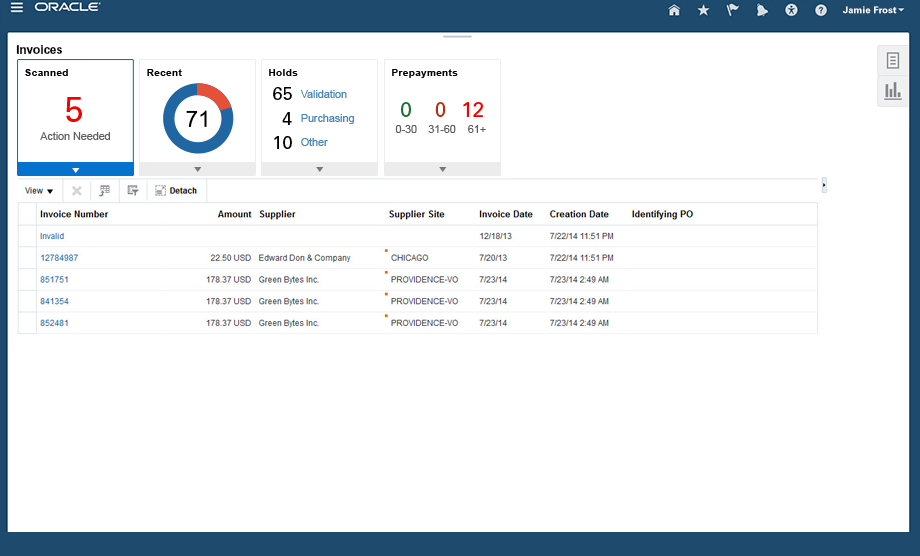Open invoice 12784987 link
Viewport: 920px width, 556px height.
click(x=59, y=258)
